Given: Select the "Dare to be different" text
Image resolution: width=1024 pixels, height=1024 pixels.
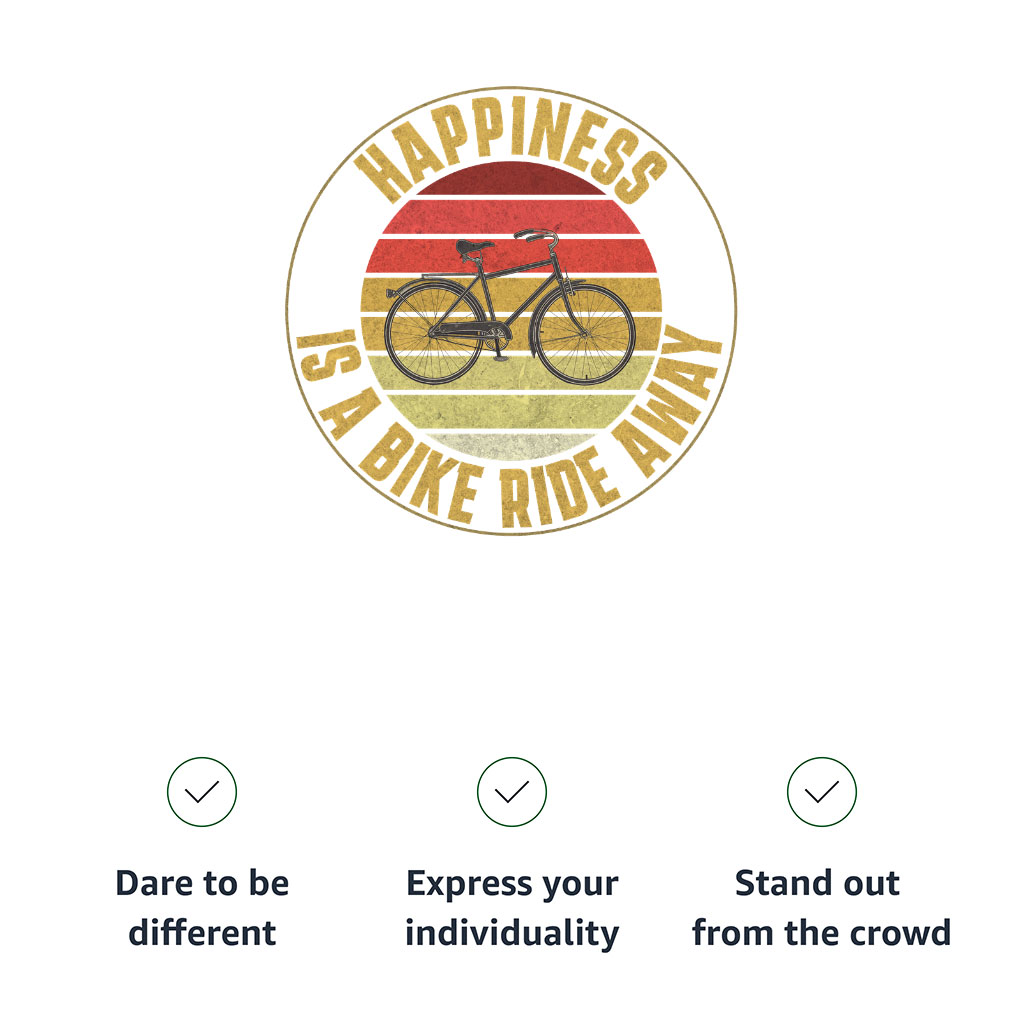Looking at the screenshot, I should [x=202, y=908].
